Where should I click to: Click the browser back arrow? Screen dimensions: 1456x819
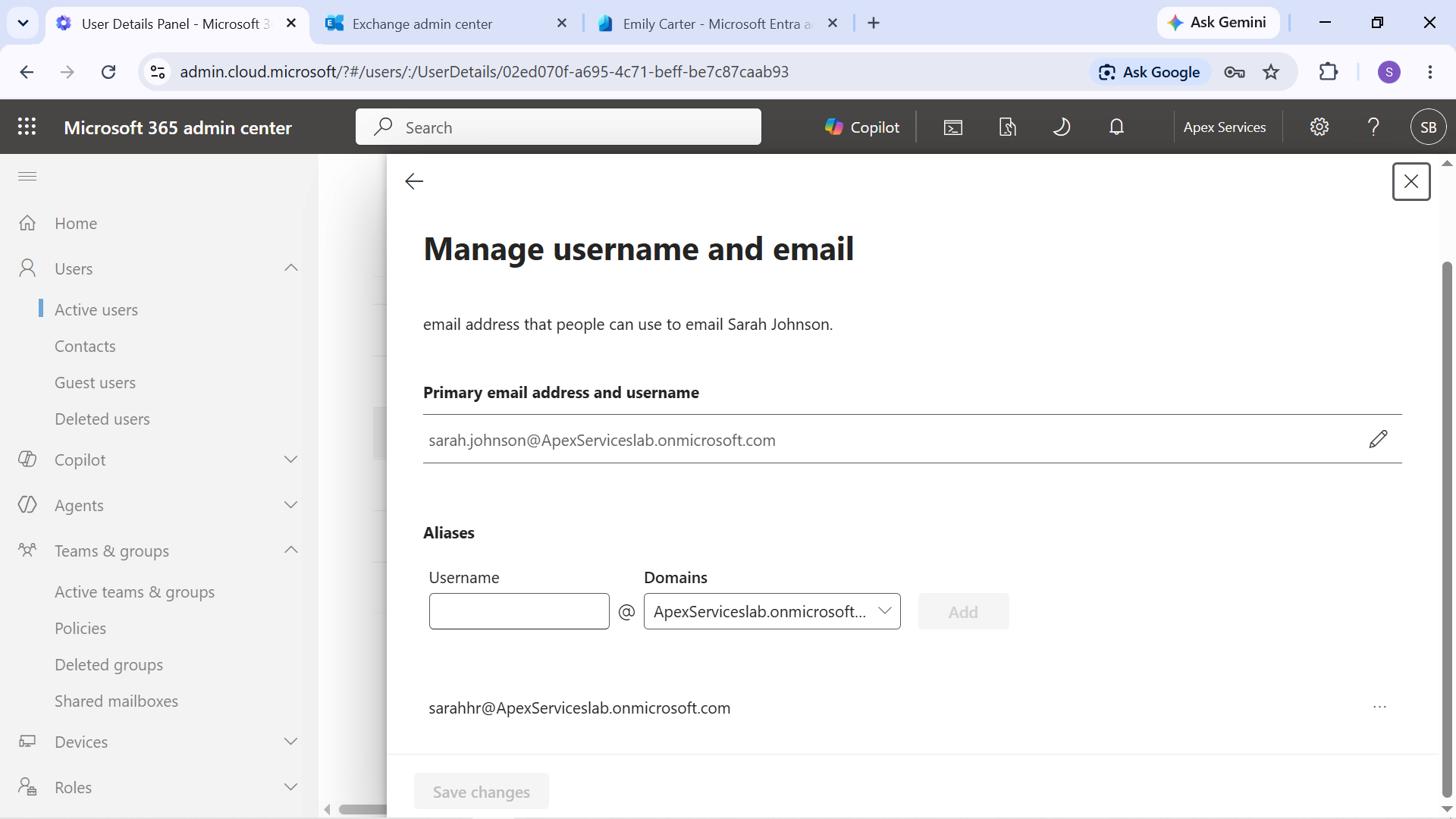click(27, 72)
